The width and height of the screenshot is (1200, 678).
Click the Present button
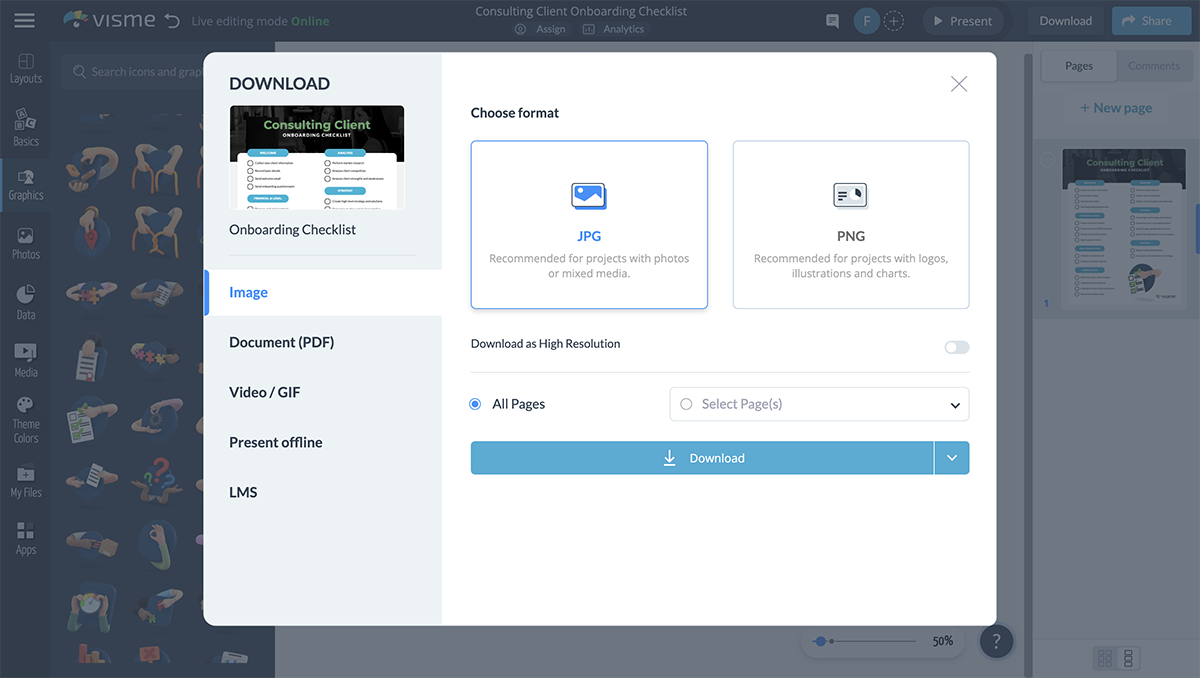(961, 21)
